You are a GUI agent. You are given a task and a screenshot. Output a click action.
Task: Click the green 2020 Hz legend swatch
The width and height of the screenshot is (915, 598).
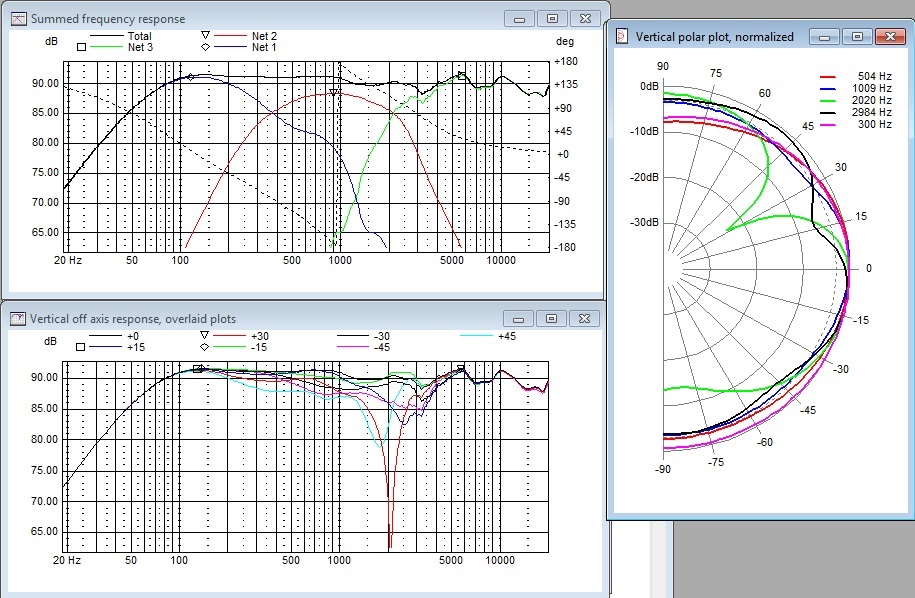tap(827, 100)
